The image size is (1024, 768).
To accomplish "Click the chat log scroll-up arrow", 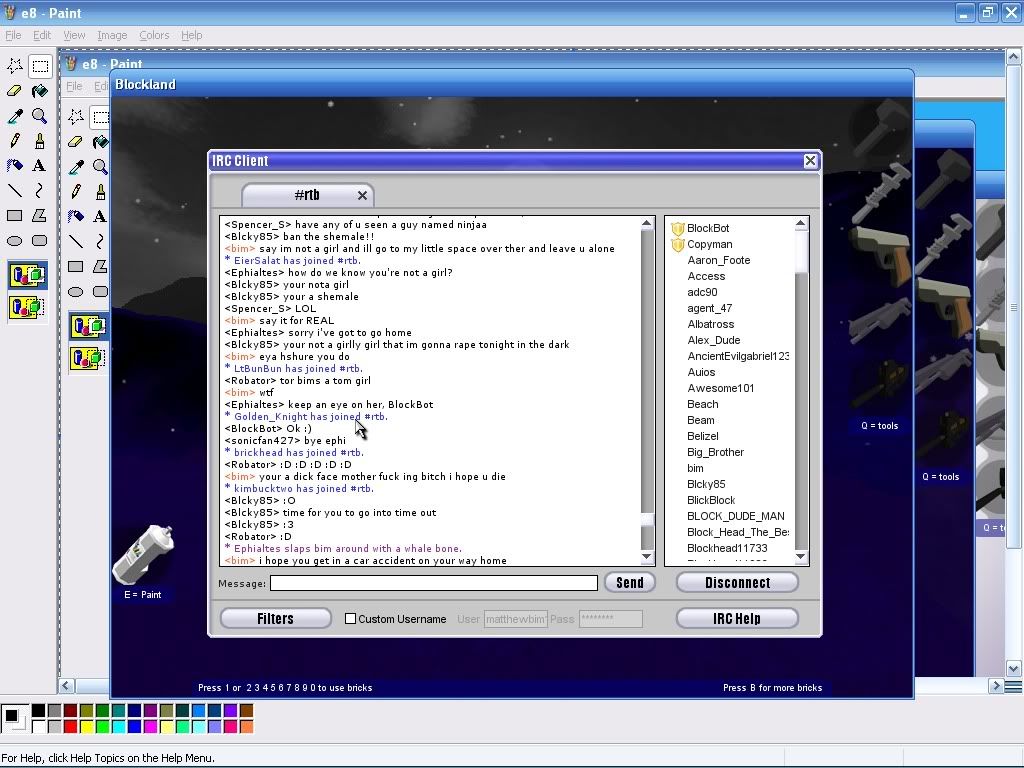I will click(647, 223).
